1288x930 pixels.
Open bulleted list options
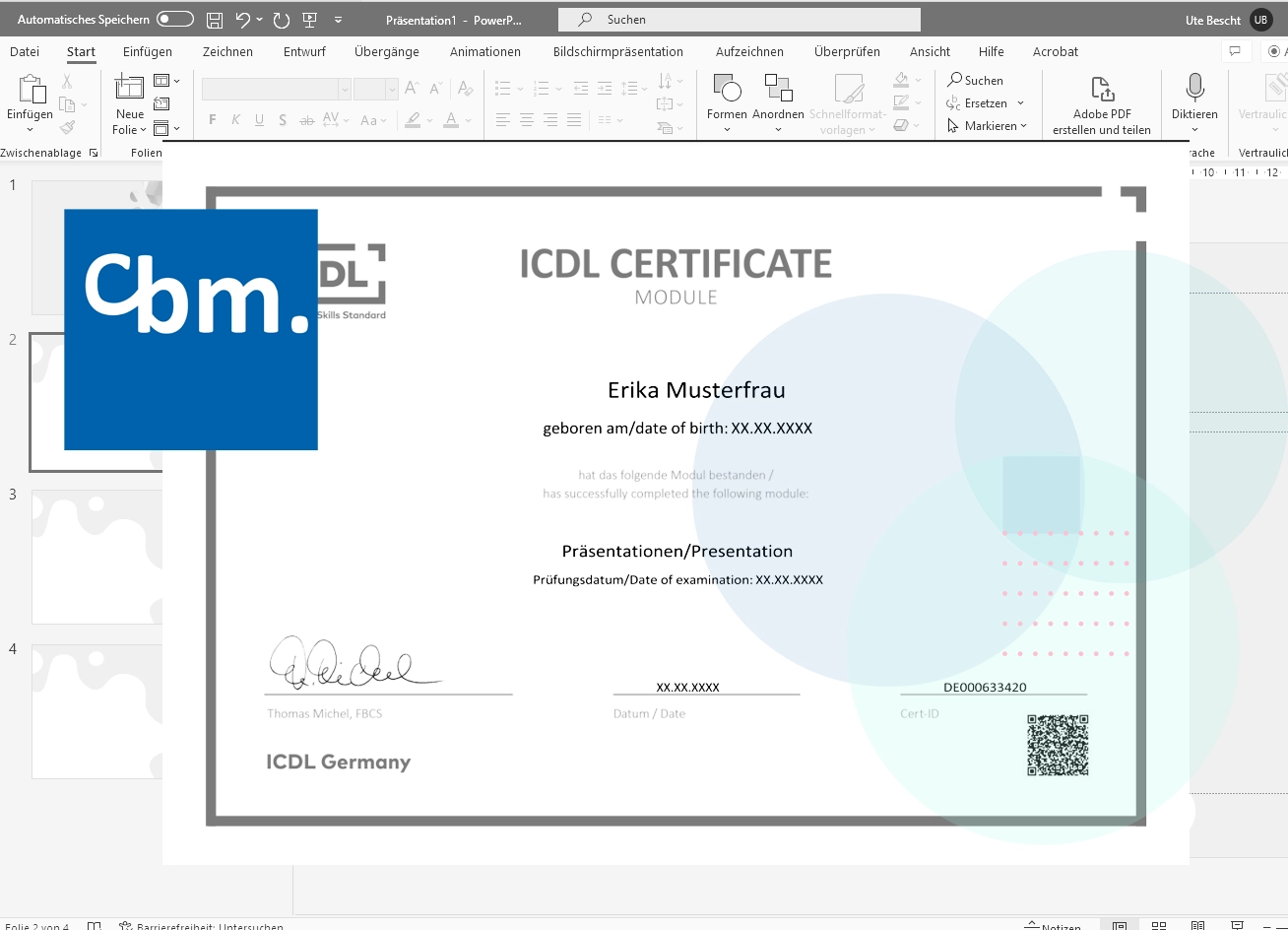tap(508, 89)
